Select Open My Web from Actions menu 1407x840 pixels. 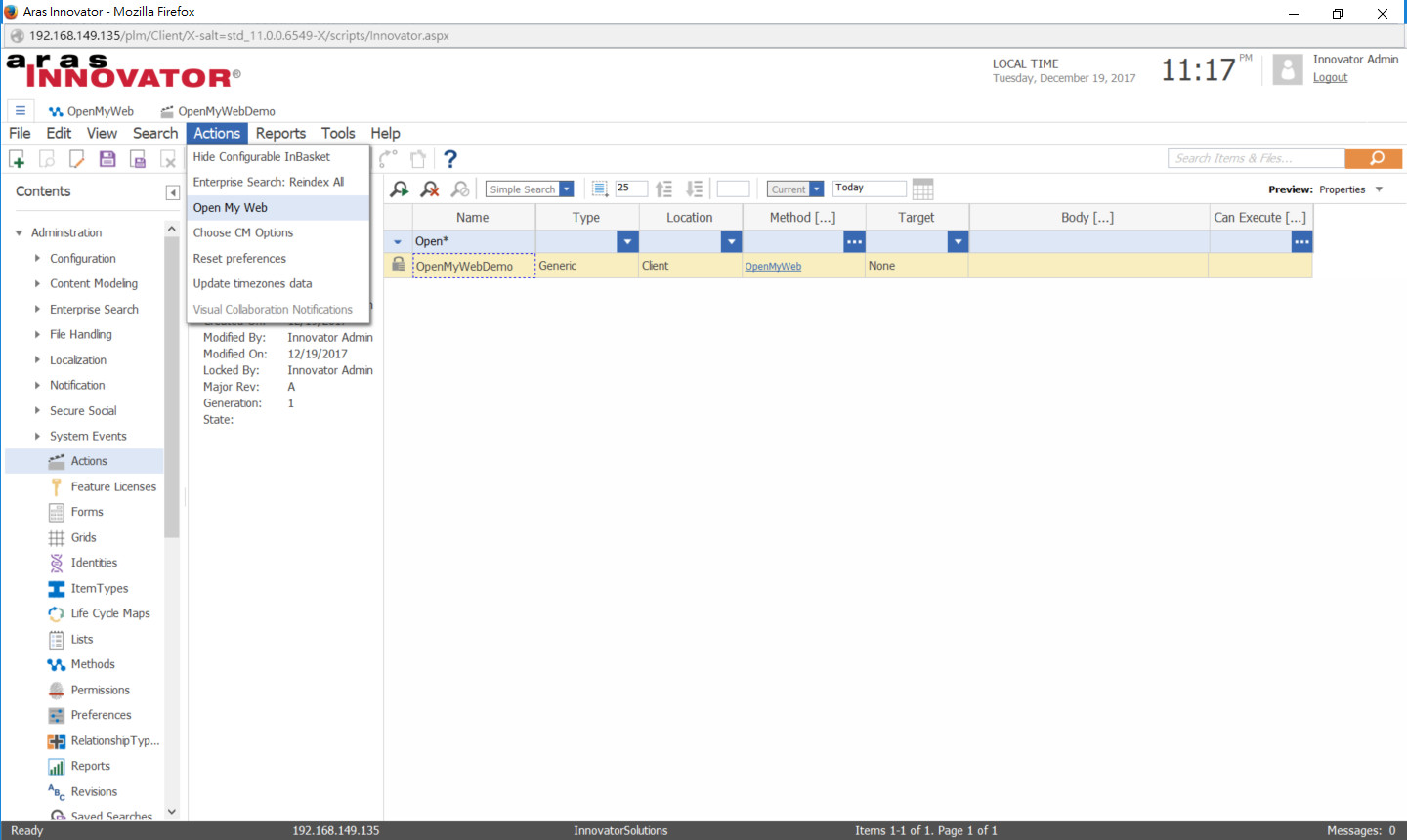277,208
